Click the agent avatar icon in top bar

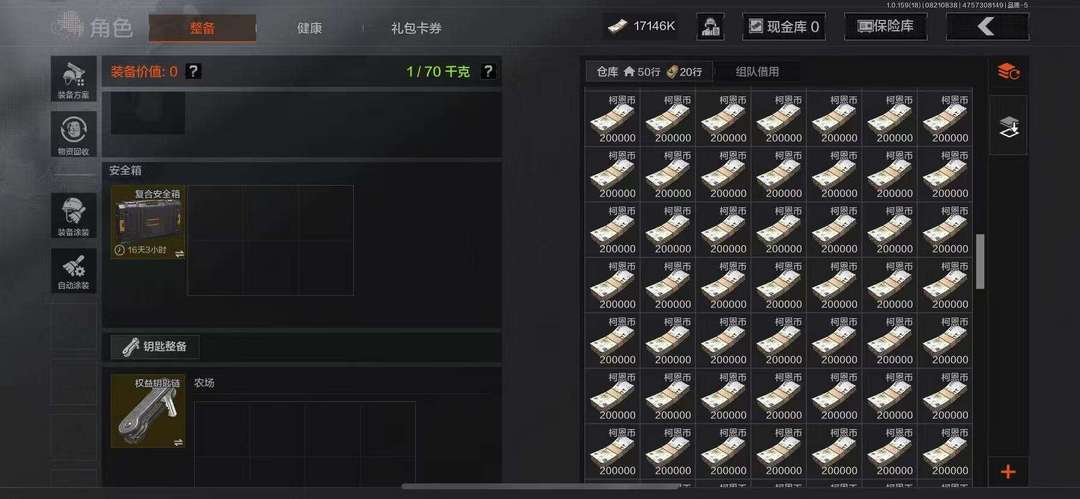[710, 27]
